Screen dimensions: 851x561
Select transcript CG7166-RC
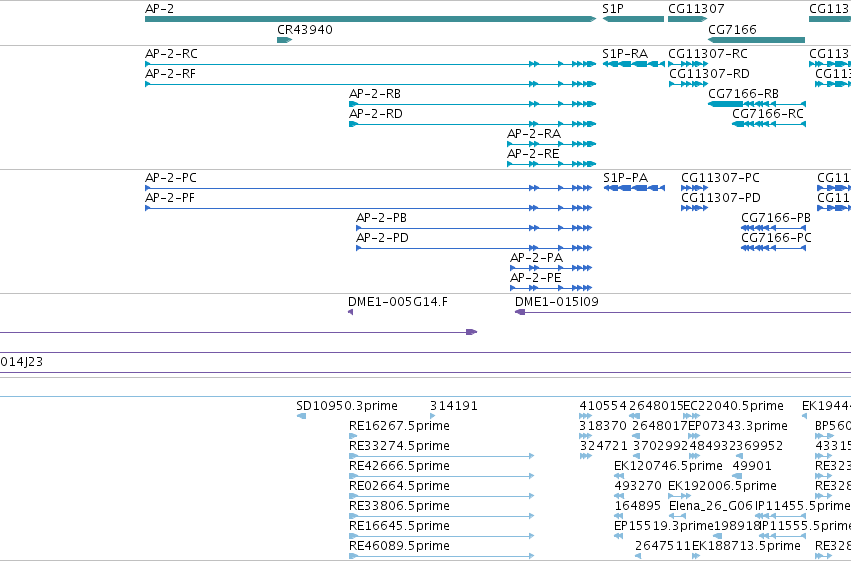pyautogui.click(x=769, y=124)
